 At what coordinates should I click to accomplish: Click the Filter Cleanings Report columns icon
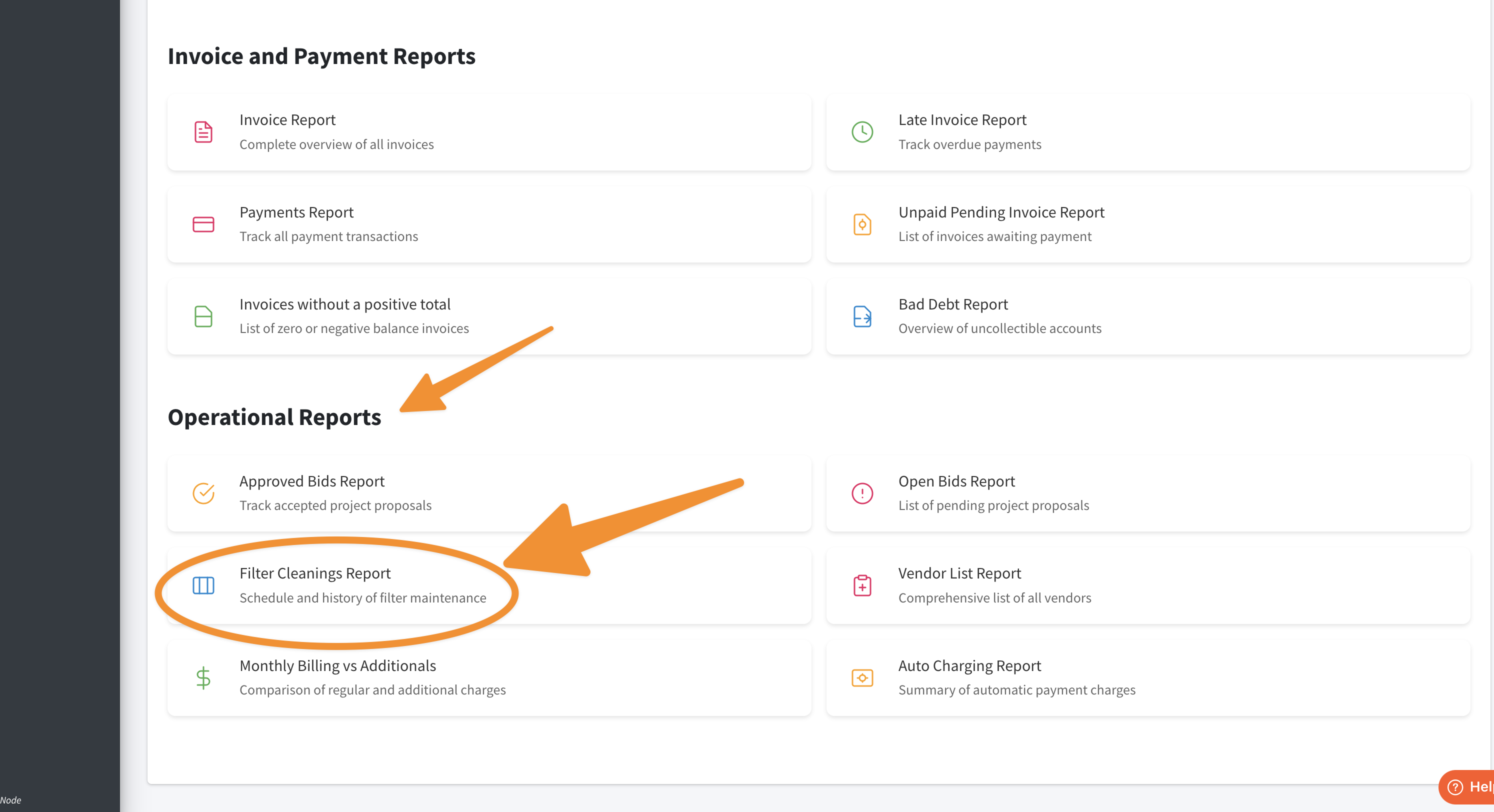coord(203,586)
